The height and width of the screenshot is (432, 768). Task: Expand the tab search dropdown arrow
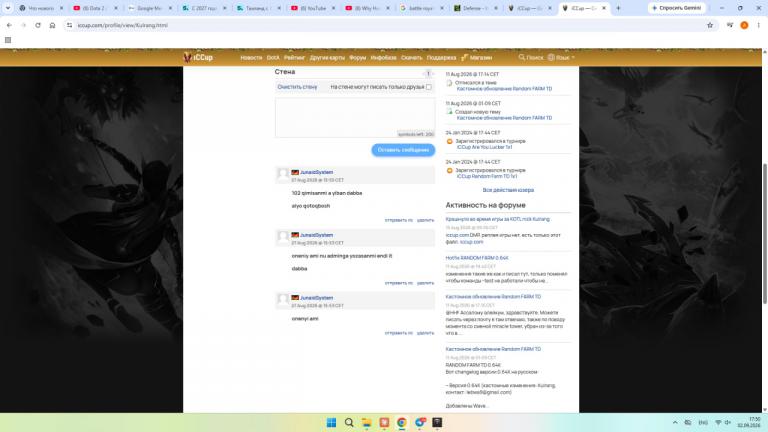point(7,8)
